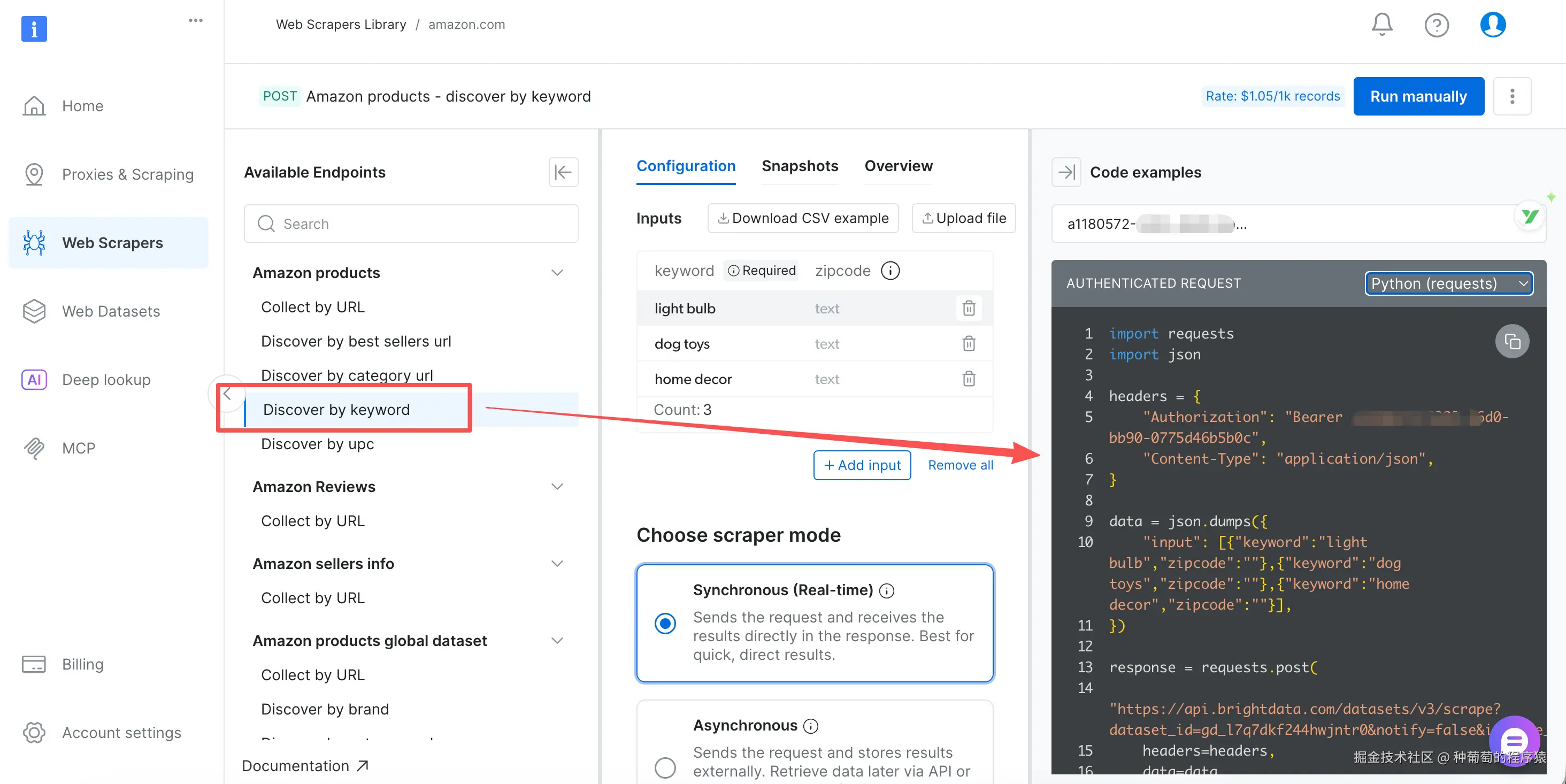Open the Python (requests) language dropdown
1566x784 pixels.
point(1448,284)
